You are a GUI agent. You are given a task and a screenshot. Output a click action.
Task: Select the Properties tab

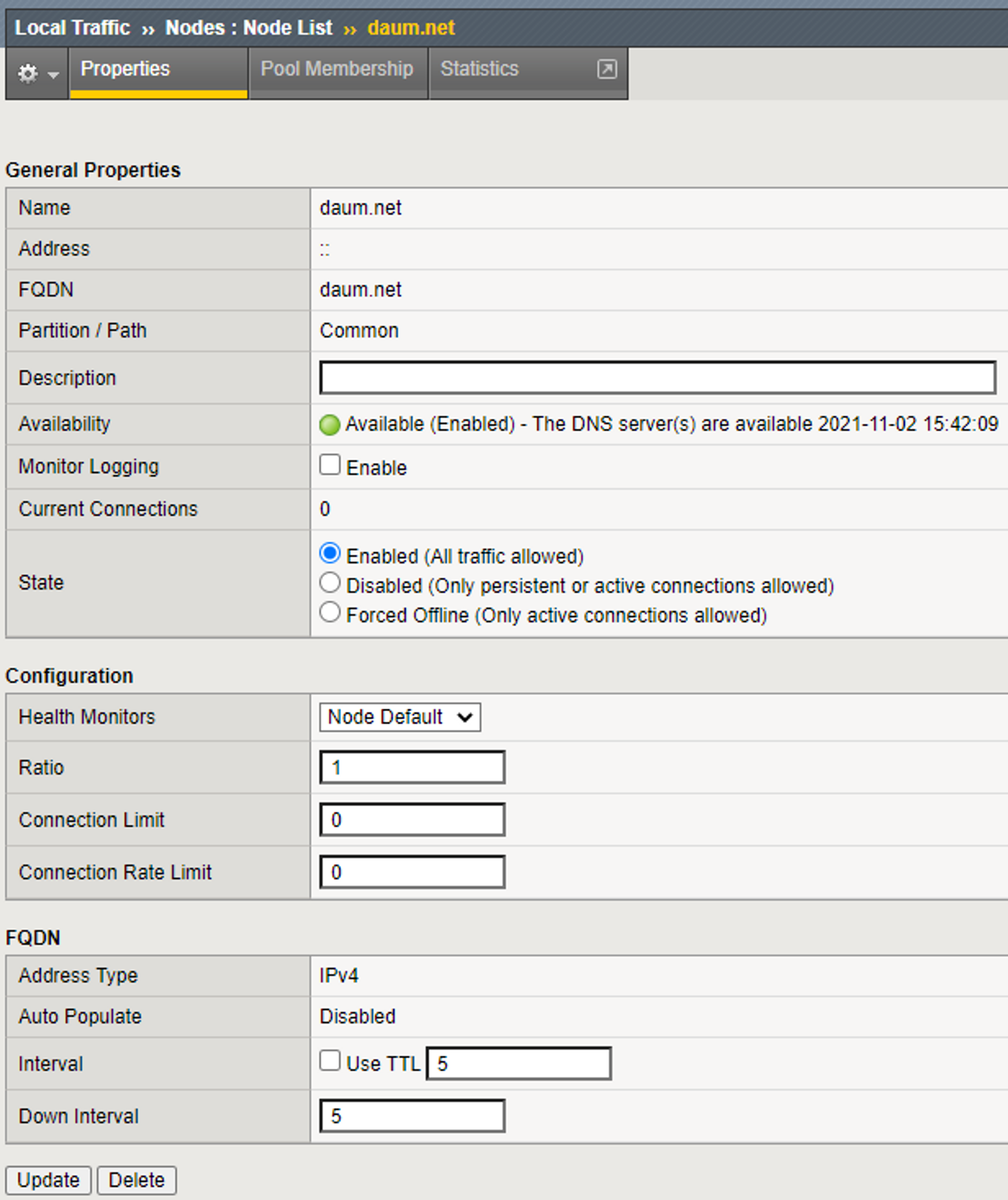pos(125,69)
